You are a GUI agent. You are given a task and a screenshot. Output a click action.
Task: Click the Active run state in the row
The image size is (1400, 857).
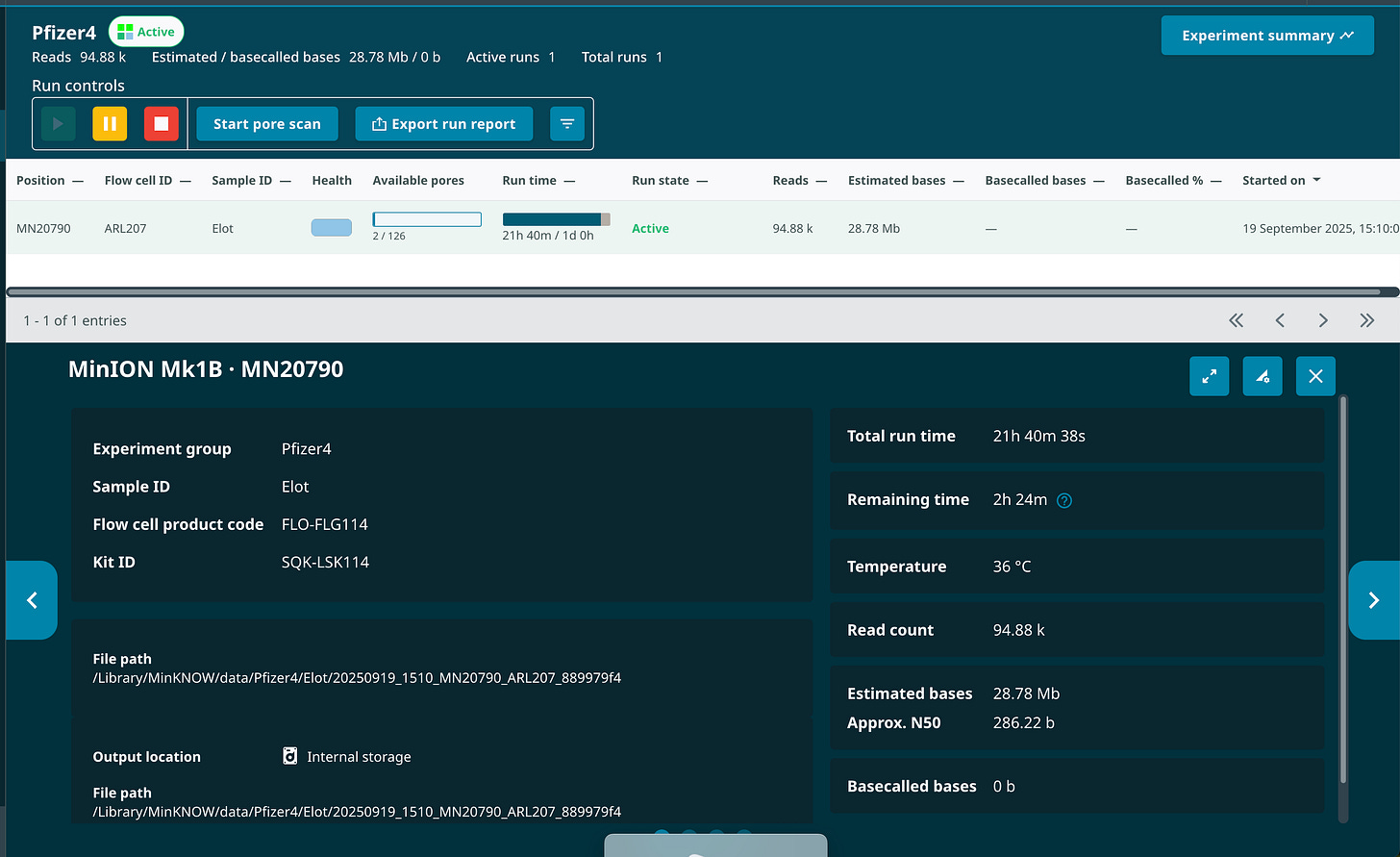point(650,228)
